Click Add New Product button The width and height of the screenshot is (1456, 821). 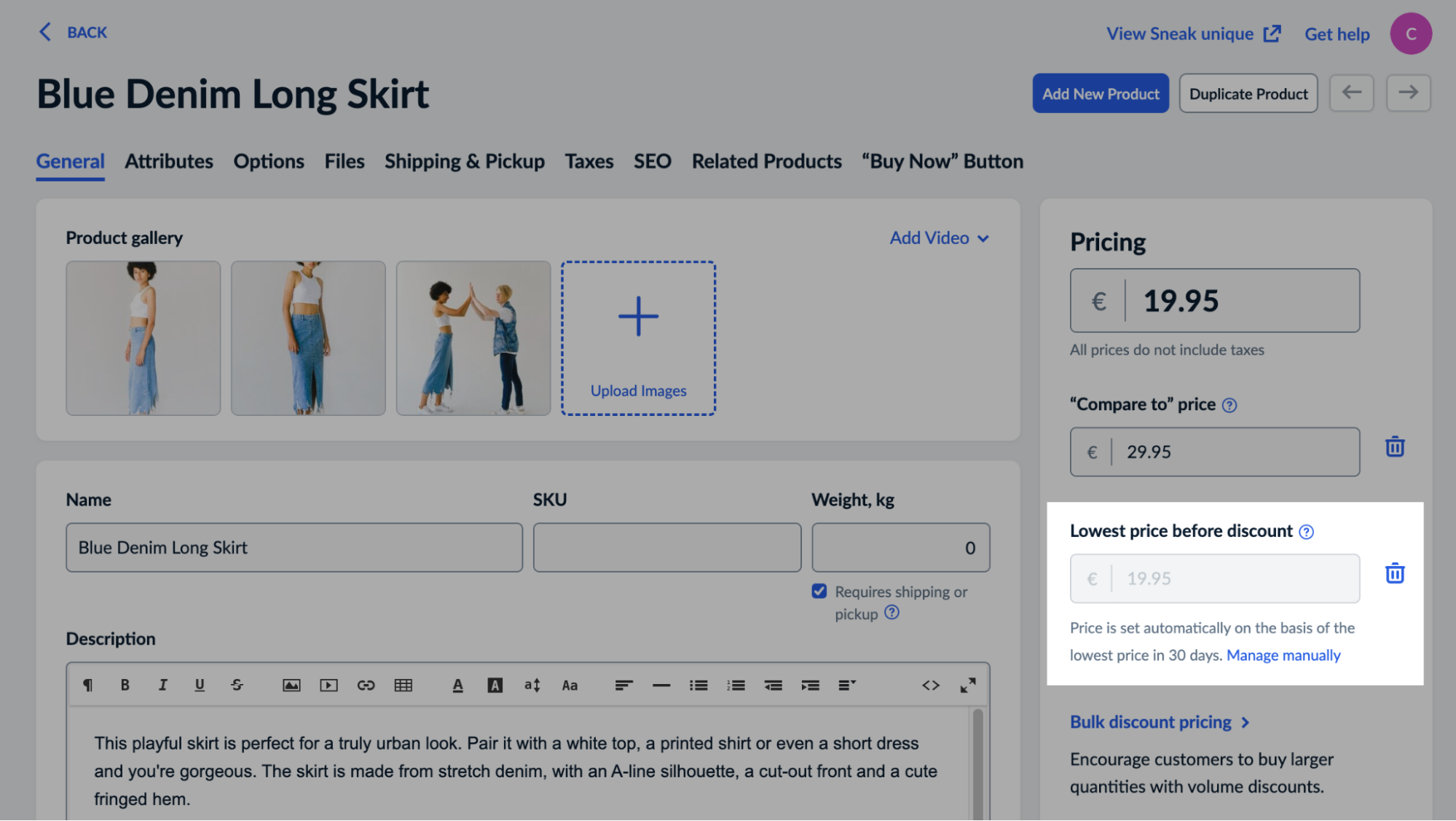(1100, 93)
